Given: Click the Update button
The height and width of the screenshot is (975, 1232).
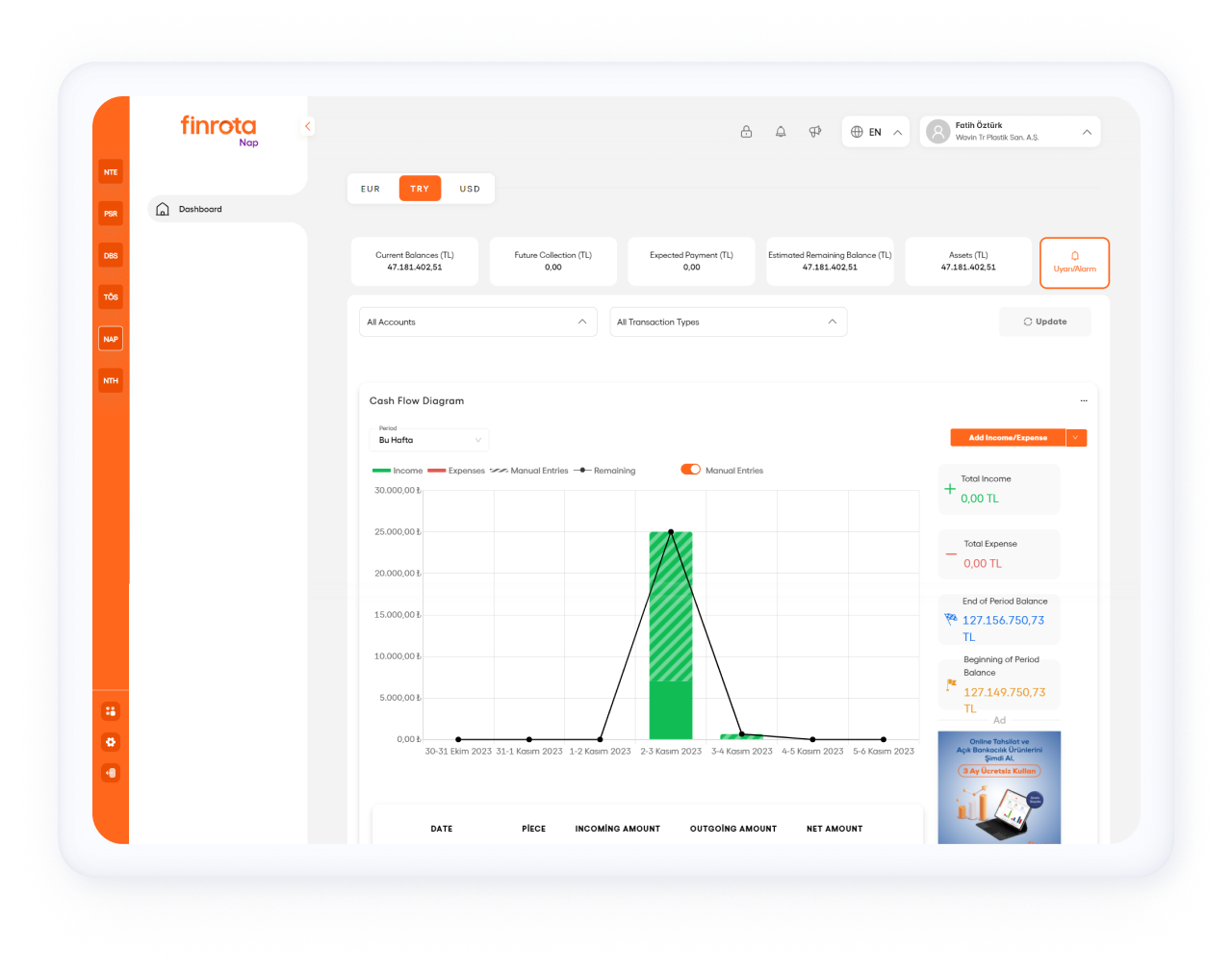Looking at the screenshot, I should tap(1045, 321).
